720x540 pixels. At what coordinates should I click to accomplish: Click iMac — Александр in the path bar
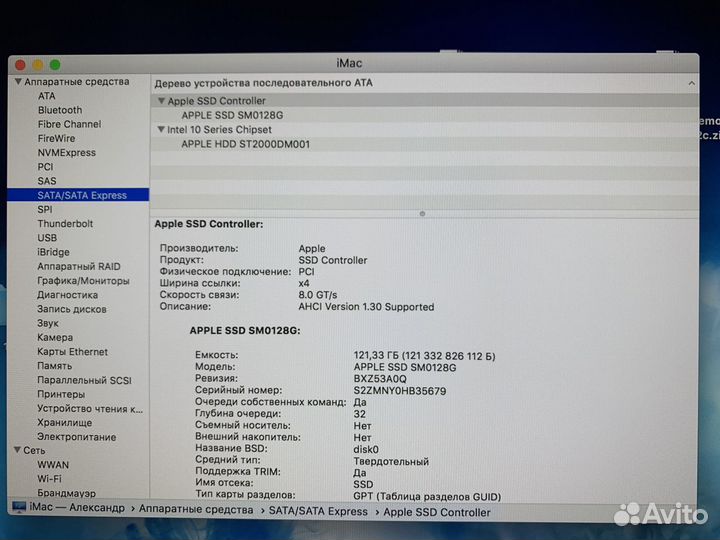tap(77, 507)
